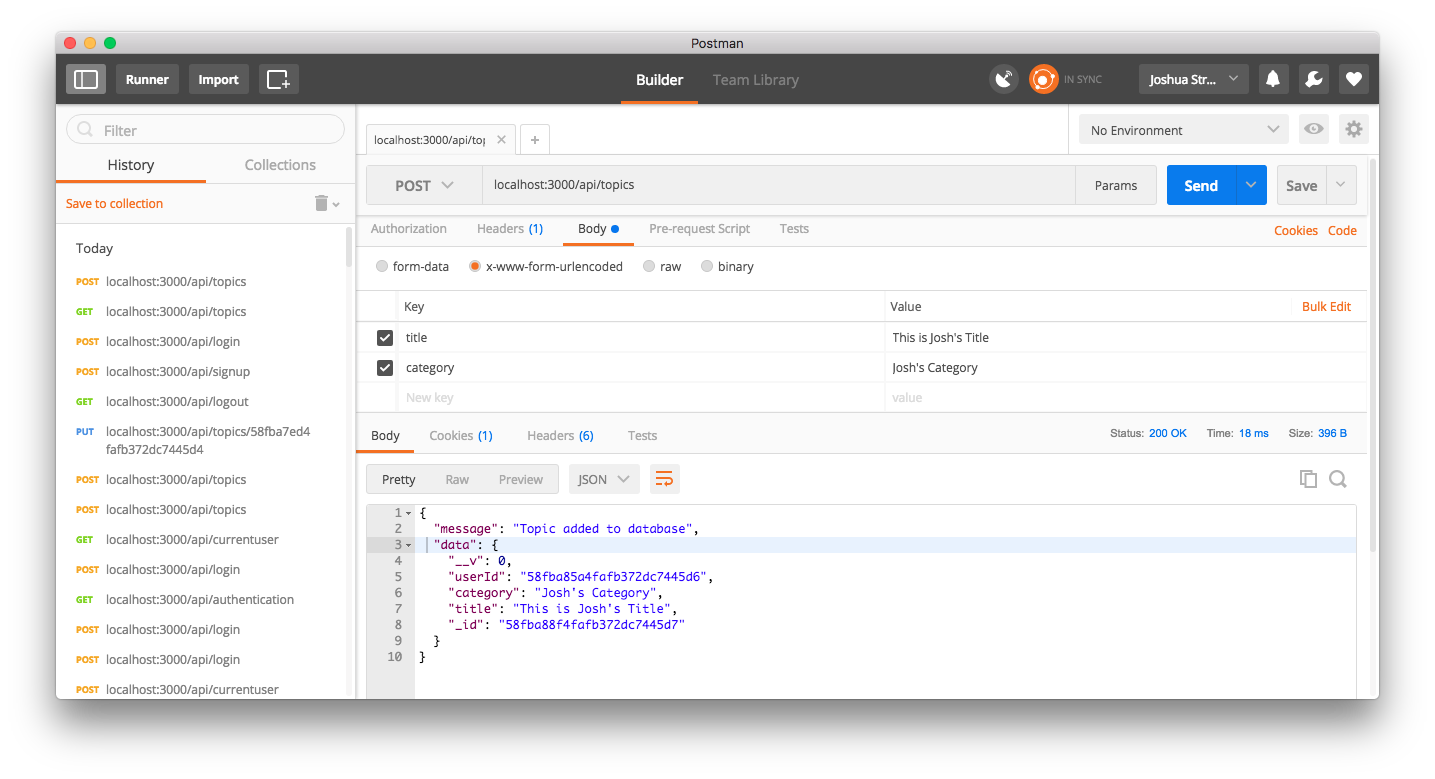Click the Import button
This screenshot has width=1435, height=779.
click(218, 79)
